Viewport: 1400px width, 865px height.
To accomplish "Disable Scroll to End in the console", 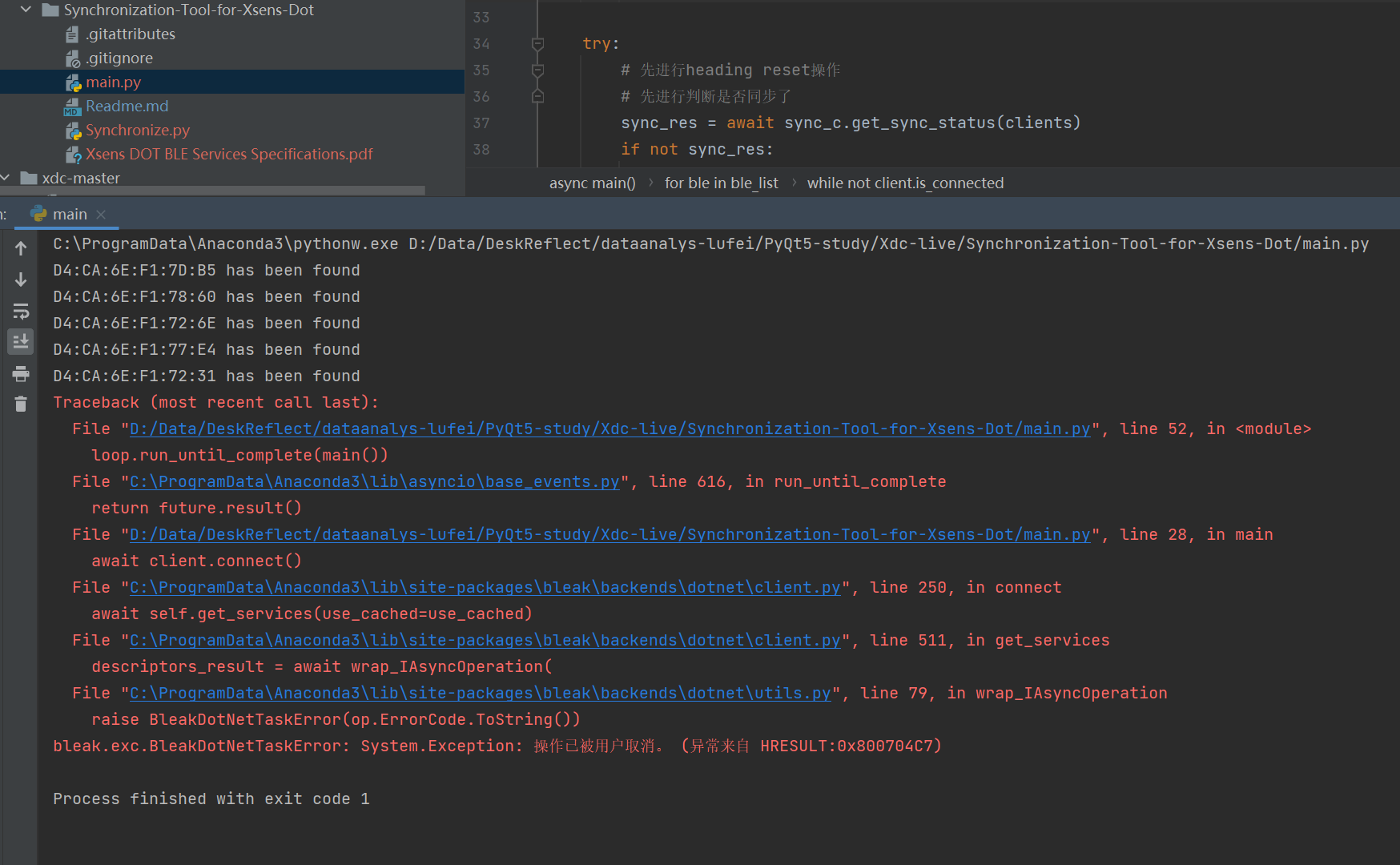I will pyautogui.click(x=21, y=341).
